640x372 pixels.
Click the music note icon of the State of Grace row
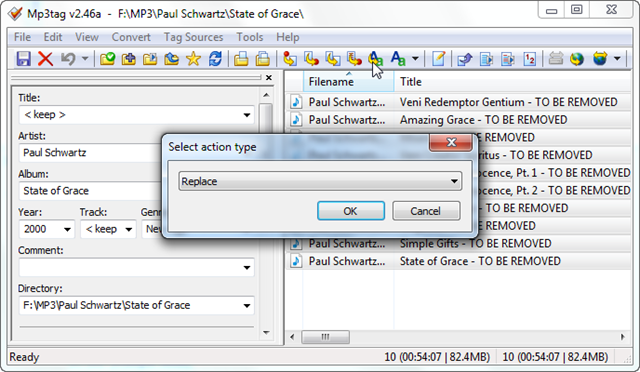coord(296,261)
